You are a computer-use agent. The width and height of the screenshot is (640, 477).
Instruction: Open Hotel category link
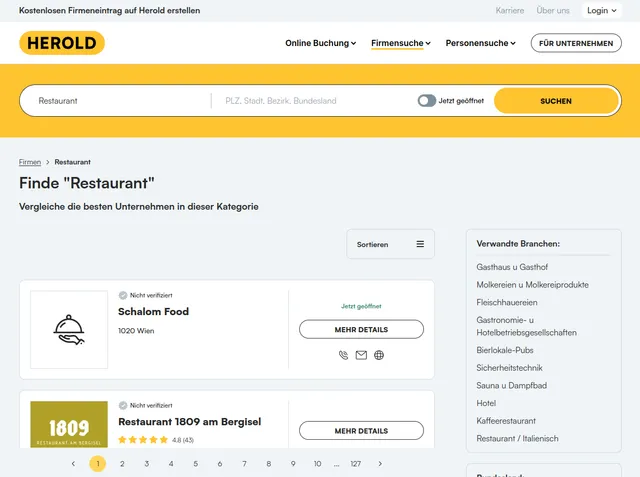(x=486, y=403)
